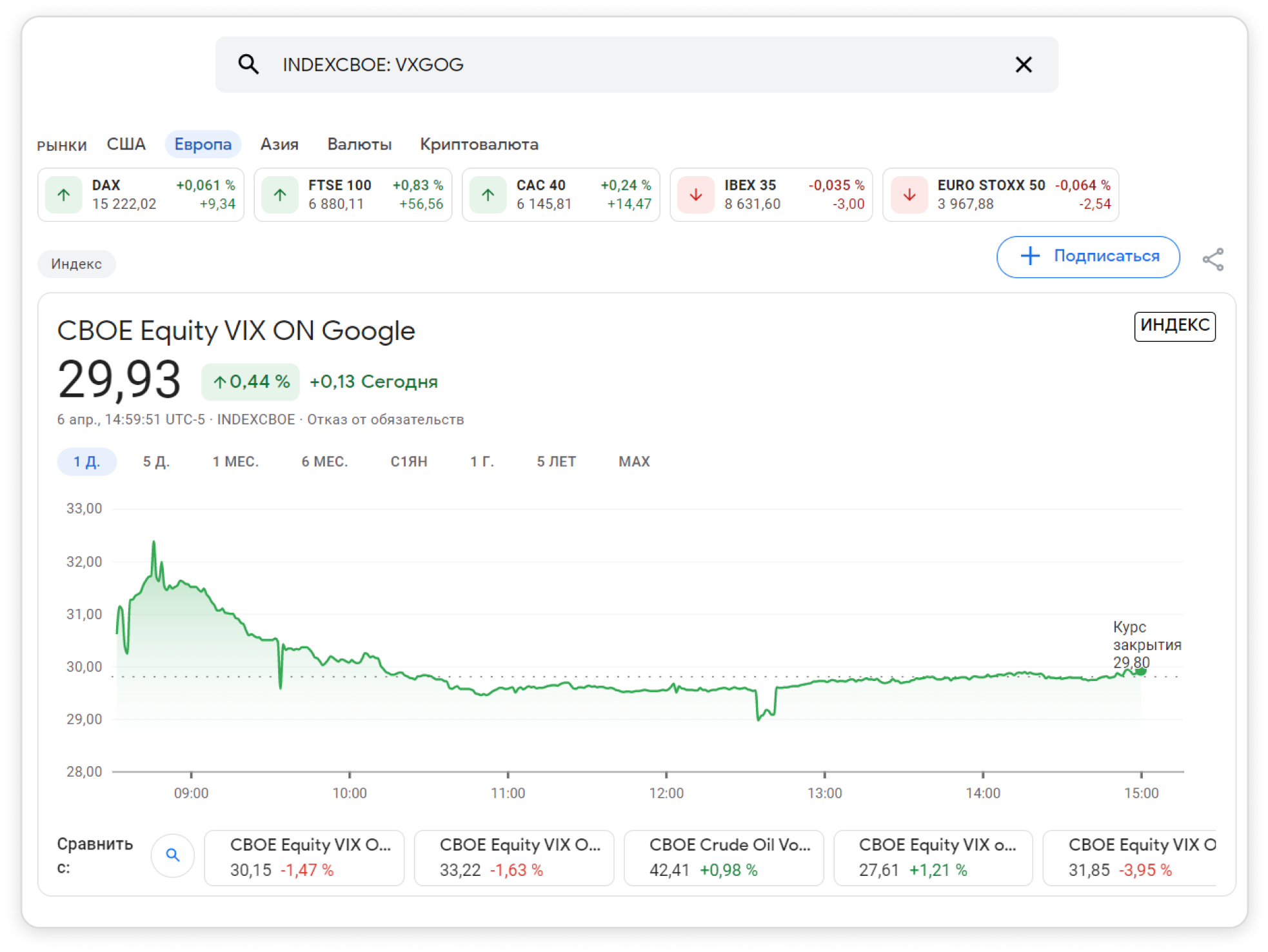Screen dimensions: 1268x952
Task: Switch to the США markets tab
Action: coord(126,144)
